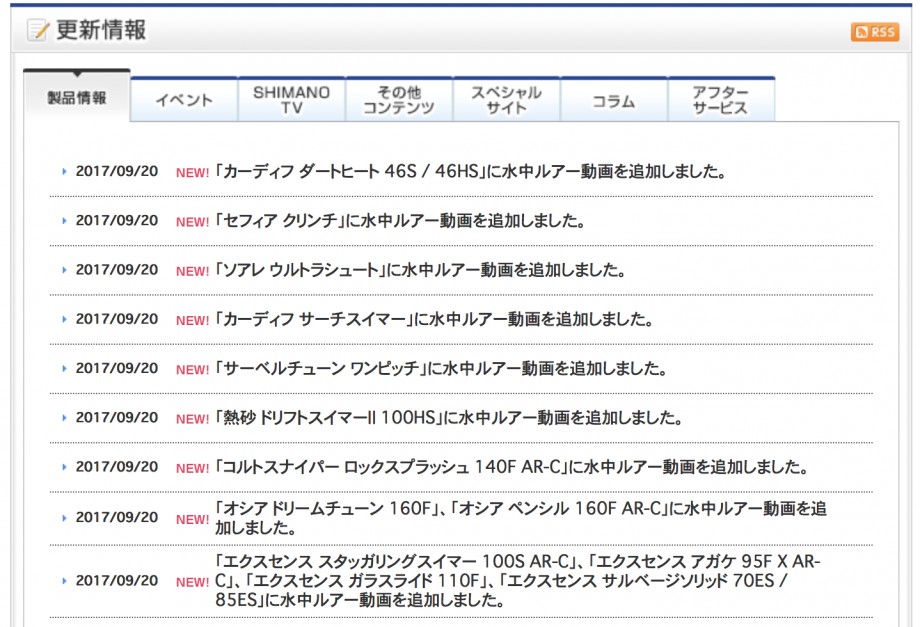Image resolution: width=920 pixels, height=627 pixels.
Task: Select the 製品情報 tab
Action: click(x=77, y=97)
